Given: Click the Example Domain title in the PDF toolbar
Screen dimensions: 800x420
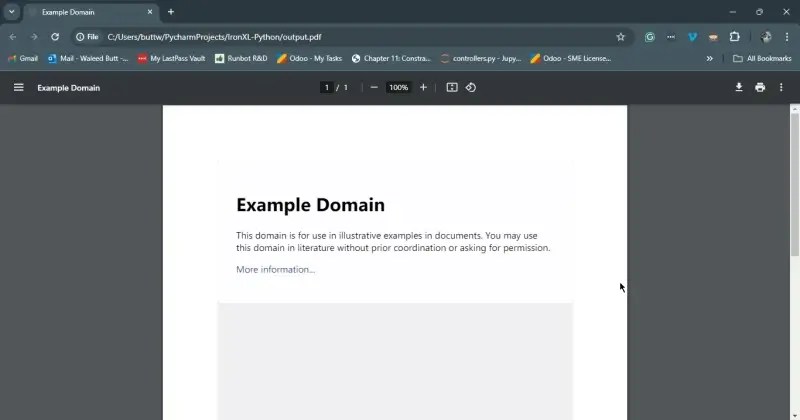Looking at the screenshot, I should pyautogui.click(x=68, y=88).
